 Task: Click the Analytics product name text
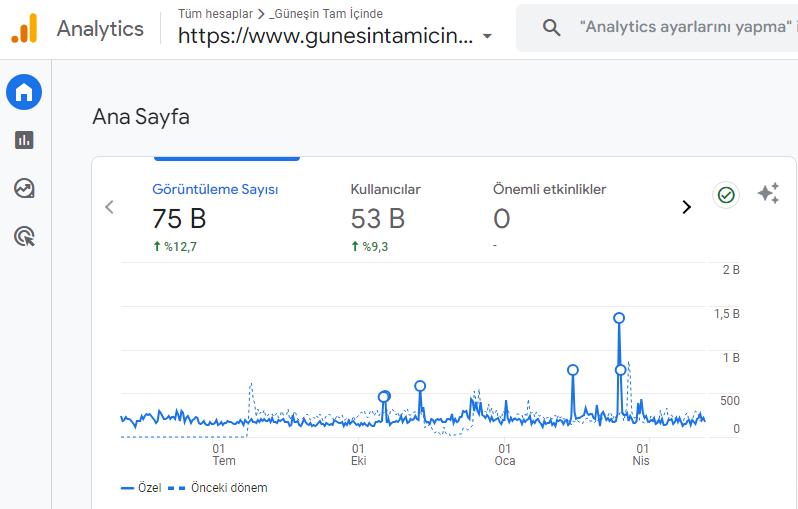point(100,29)
